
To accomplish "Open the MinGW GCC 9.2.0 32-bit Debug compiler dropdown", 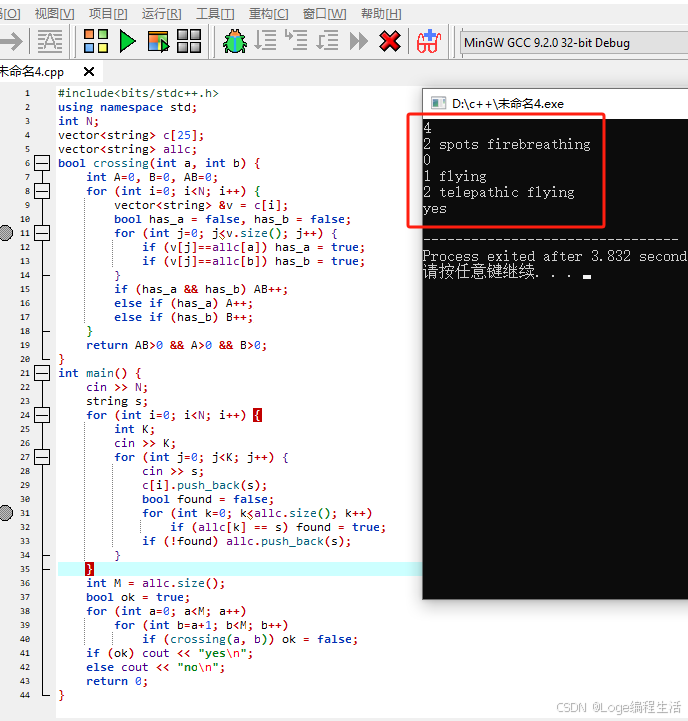I will pos(574,43).
